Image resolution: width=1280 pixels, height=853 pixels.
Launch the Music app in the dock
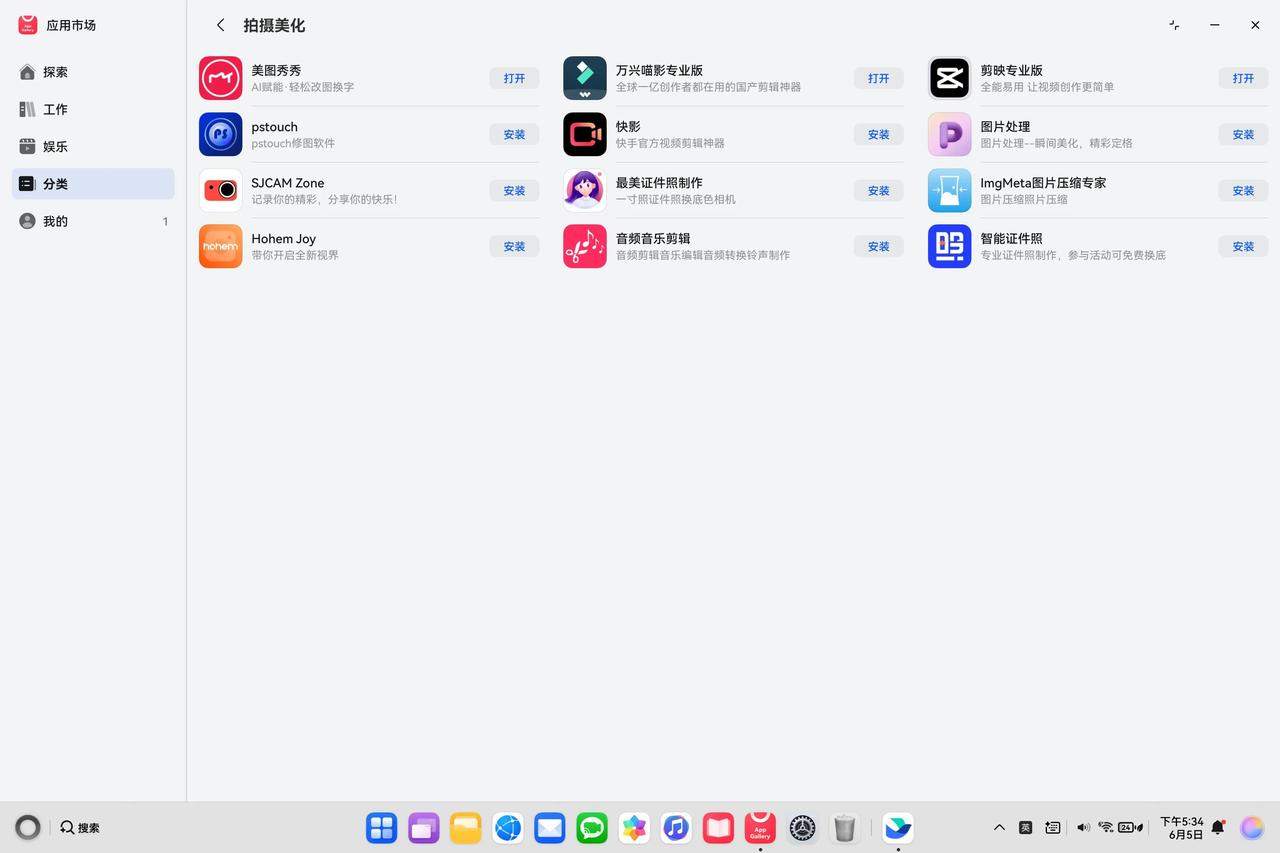pyautogui.click(x=676, y=828)
